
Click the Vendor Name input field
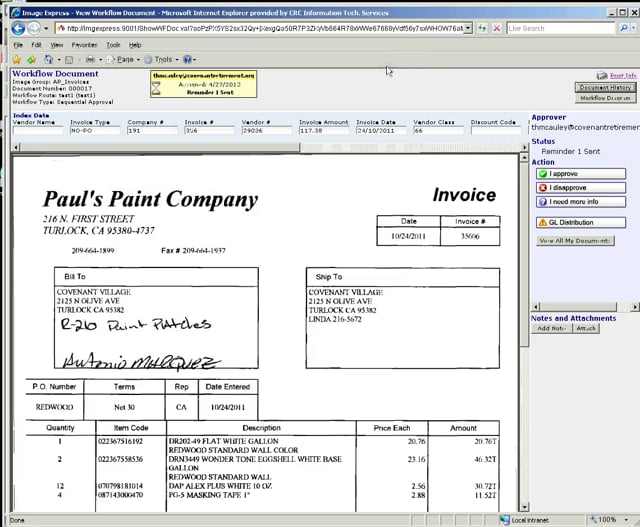point(38,131)
